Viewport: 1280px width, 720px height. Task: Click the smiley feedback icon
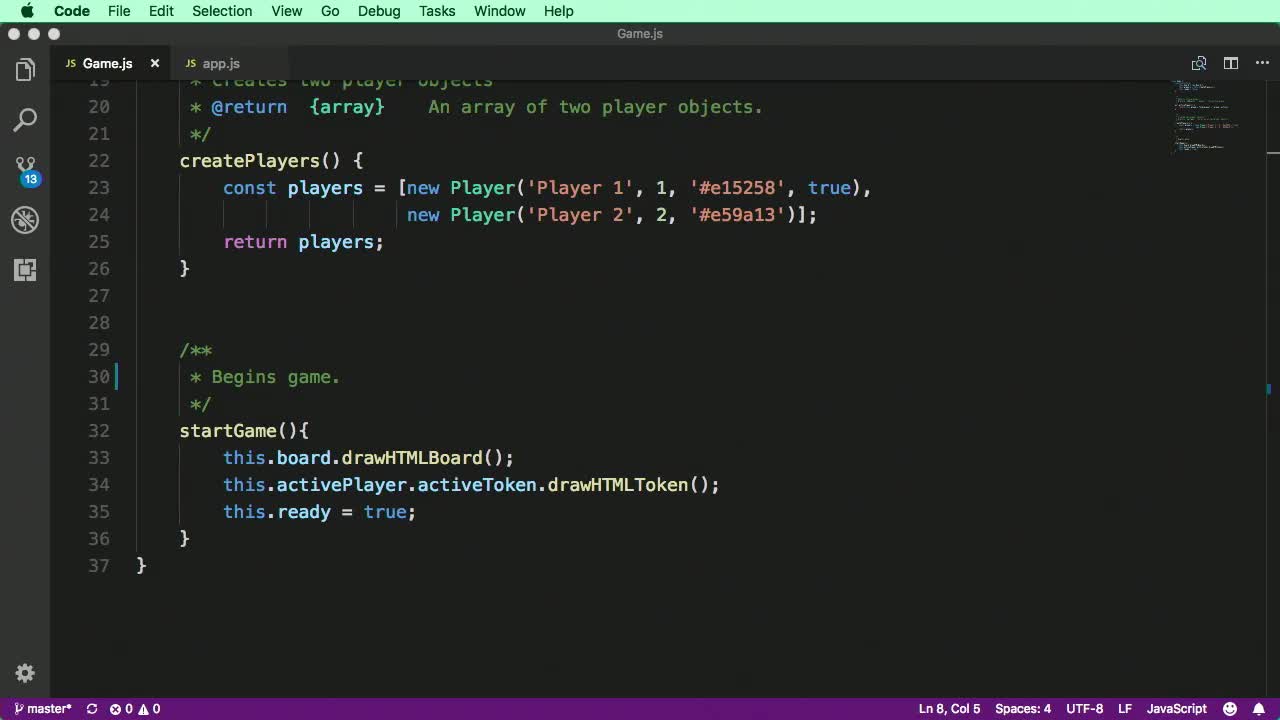1231,709
